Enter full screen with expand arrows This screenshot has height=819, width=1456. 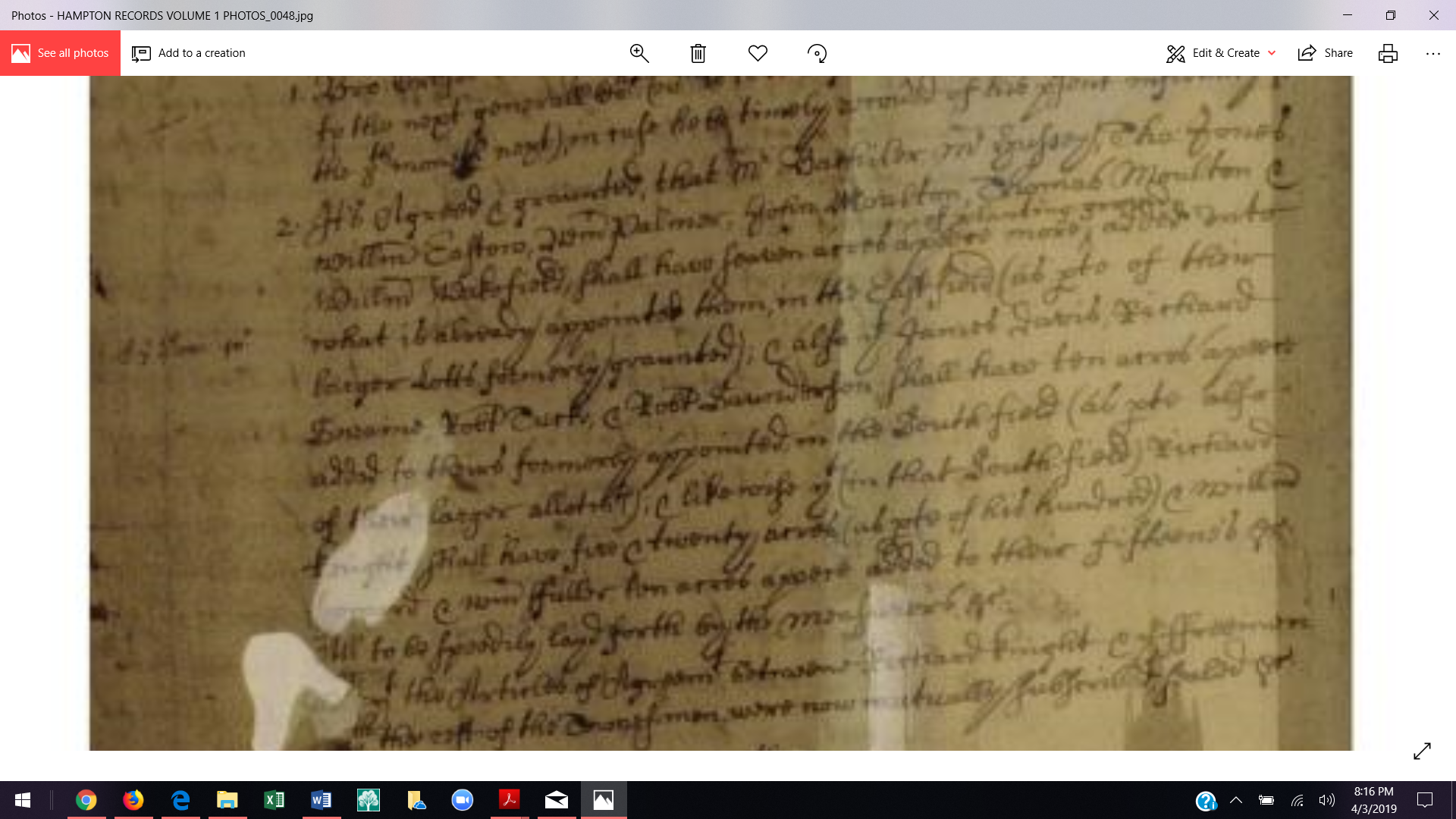coord(1422,751)
